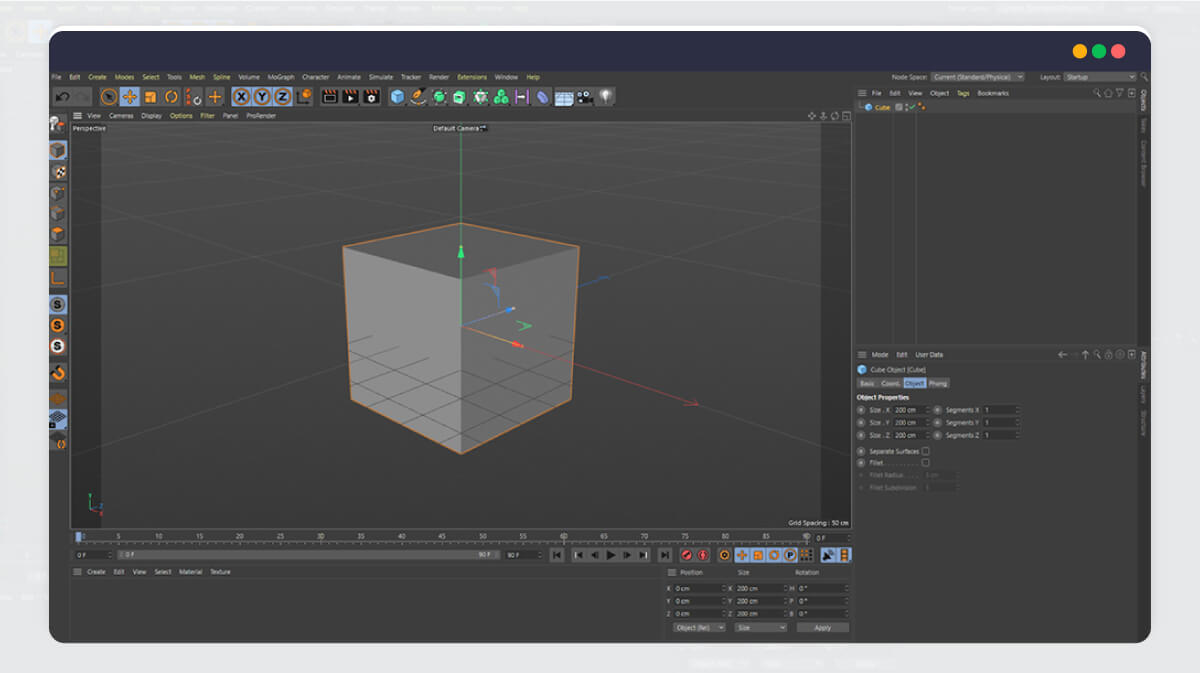The image size is (1200, 673).
Task: Click the Render to Picture Viewer icon
Action: pyautogui.click(x=351, y=96)
